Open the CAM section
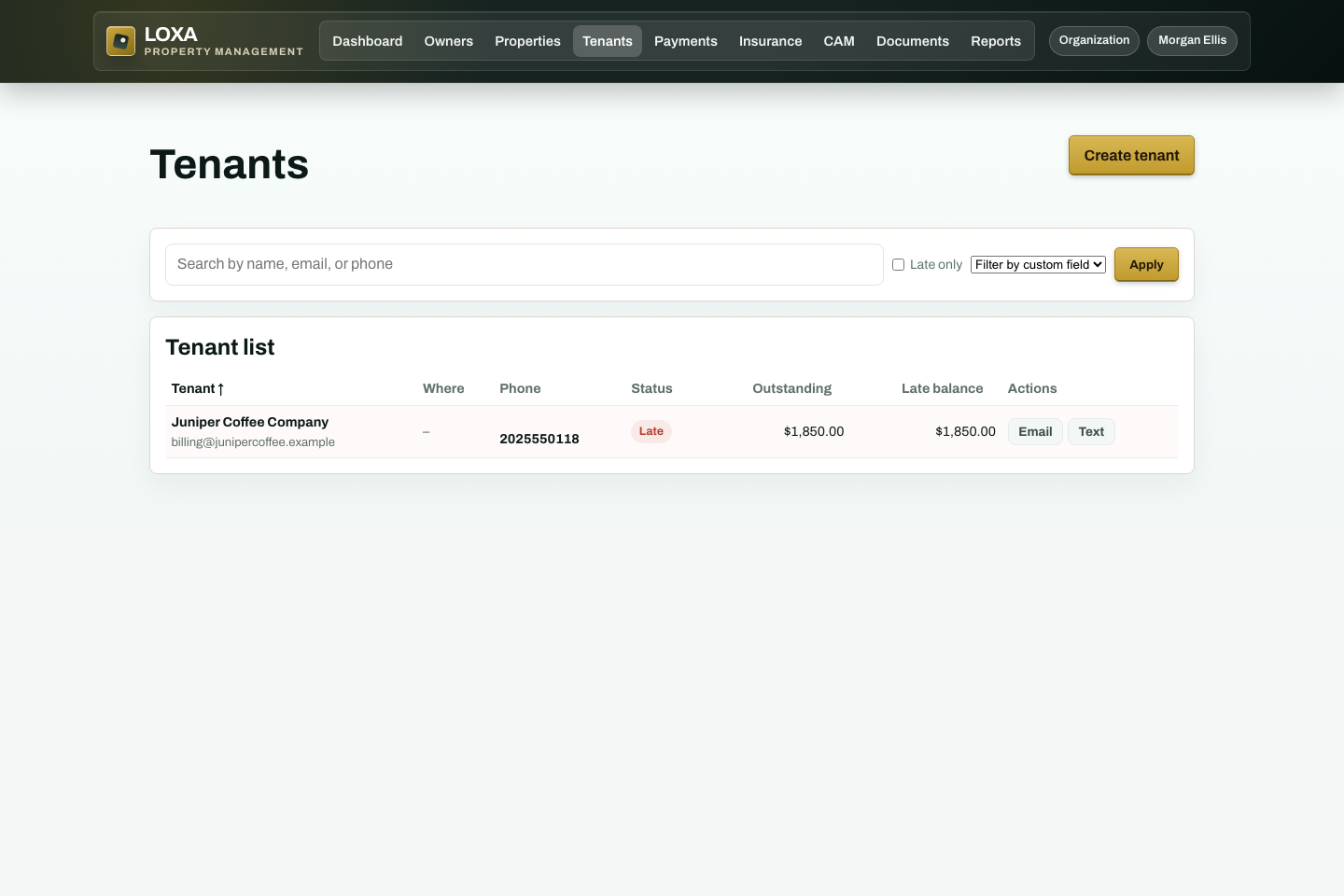 click(839, 41)
